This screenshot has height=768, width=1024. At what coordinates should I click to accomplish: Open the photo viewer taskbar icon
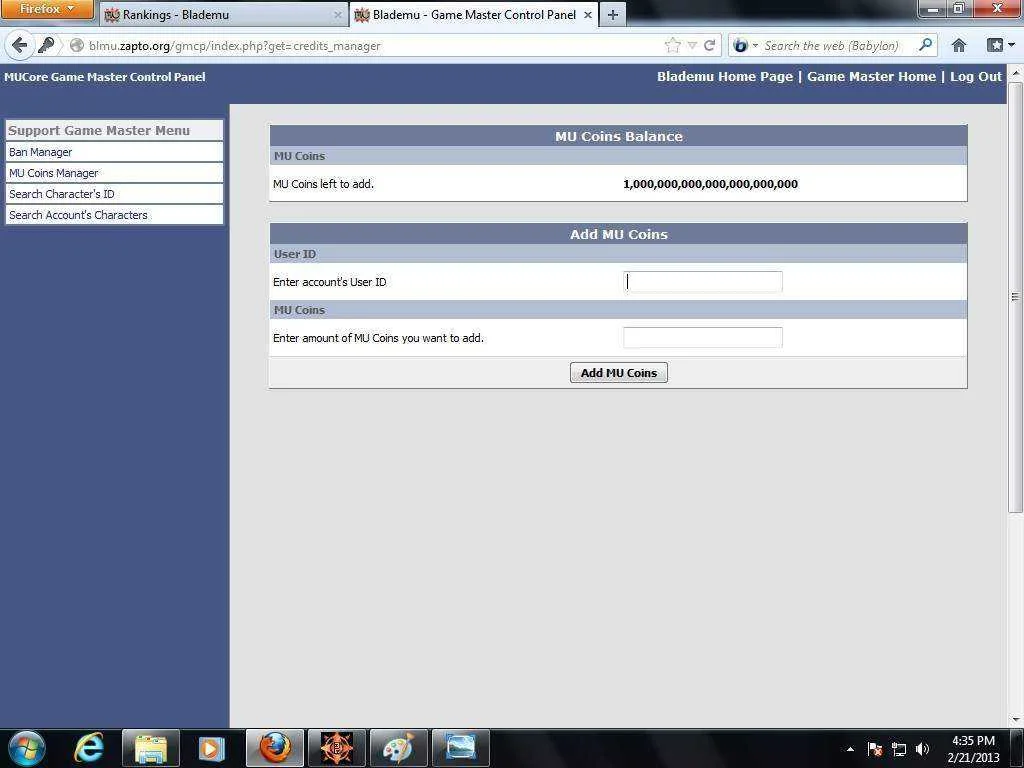pos(460,748)
